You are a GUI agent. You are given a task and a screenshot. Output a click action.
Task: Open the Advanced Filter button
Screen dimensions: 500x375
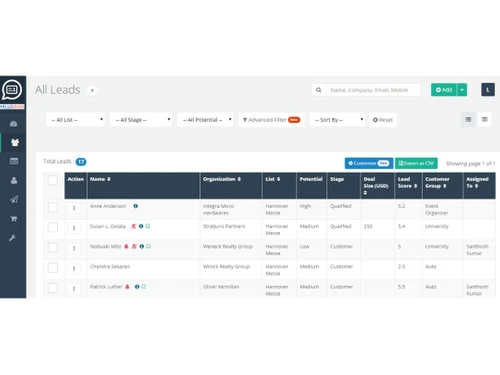271,120
